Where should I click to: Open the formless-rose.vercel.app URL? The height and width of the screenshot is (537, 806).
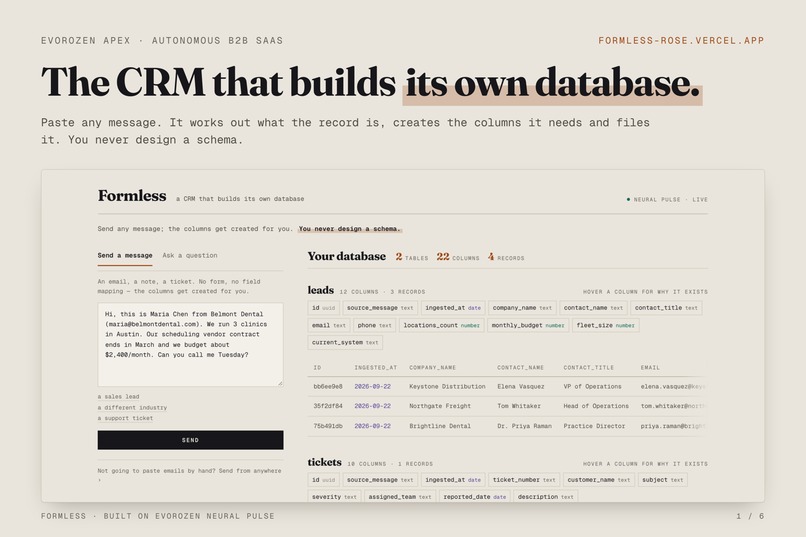(x=681, y=41)
